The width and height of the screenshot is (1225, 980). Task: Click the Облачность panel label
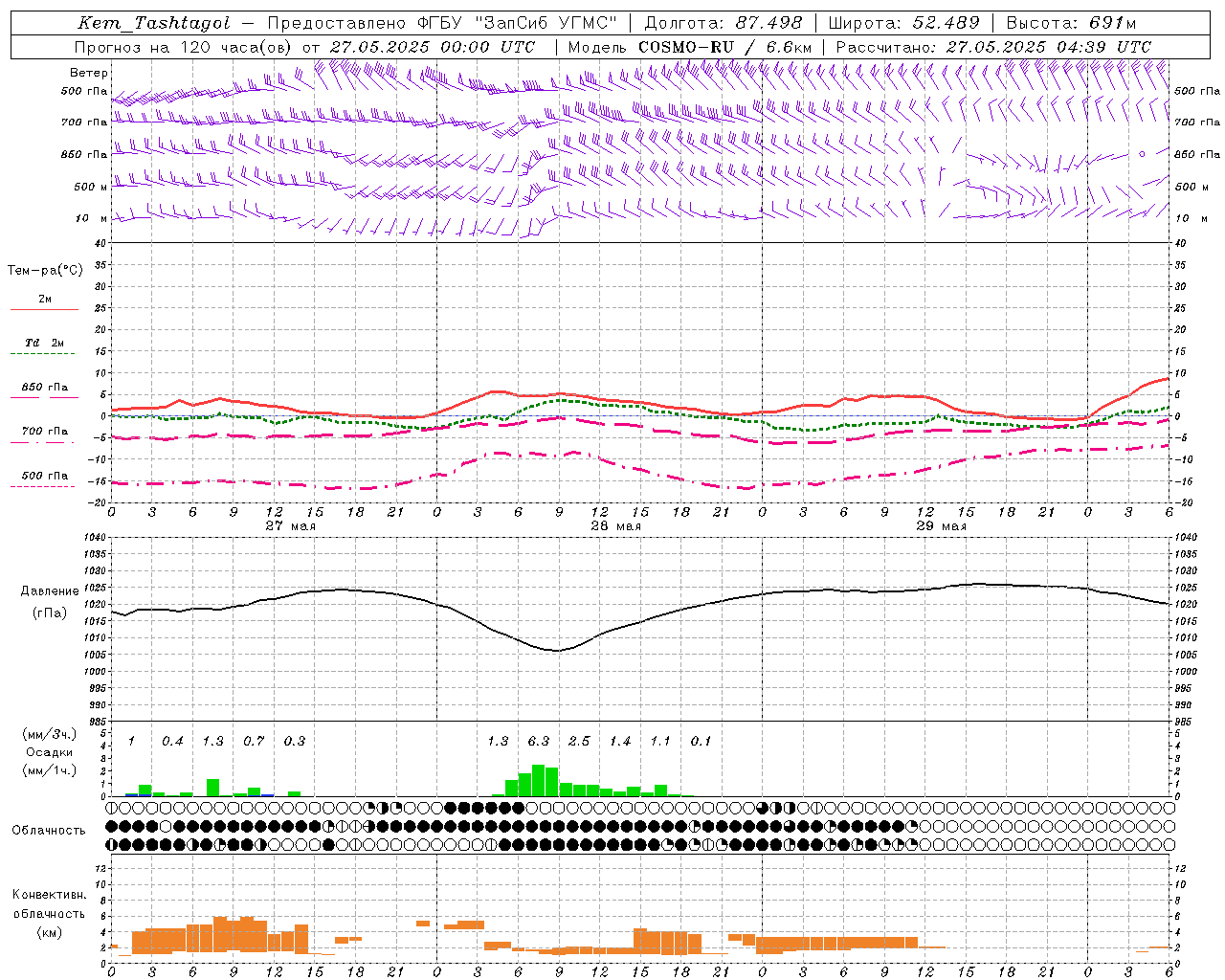[x=49, y=831]
